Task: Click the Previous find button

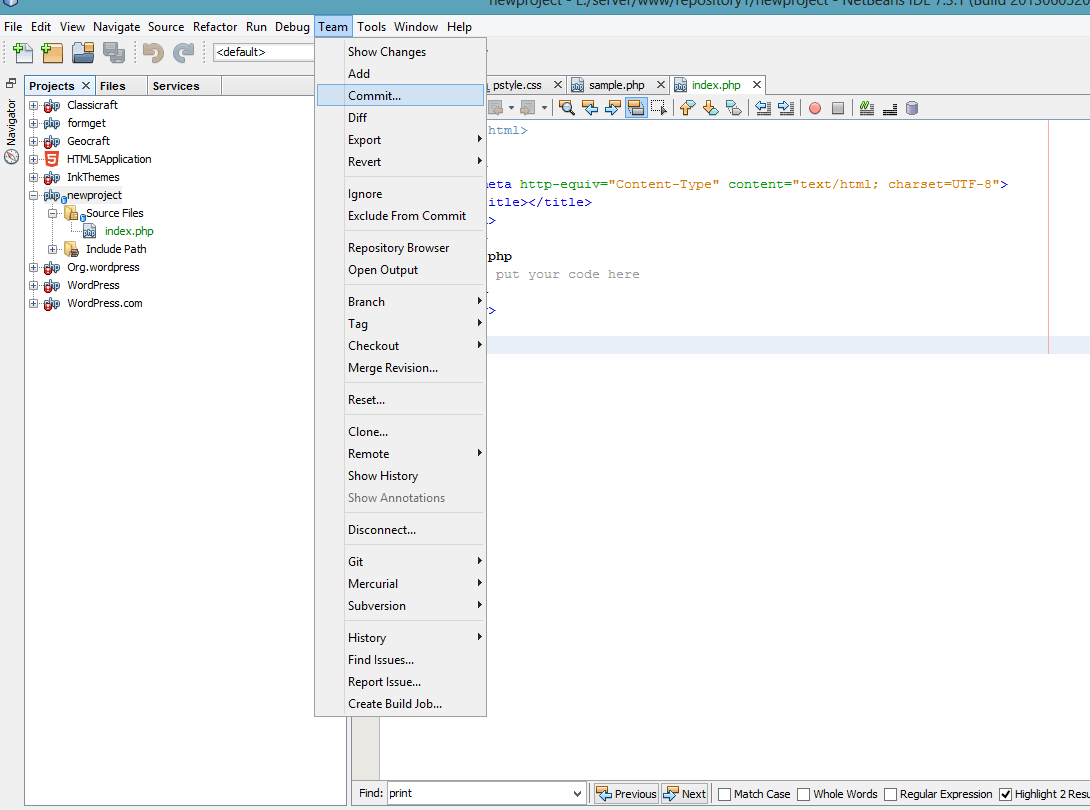Action: click(626, 793)
